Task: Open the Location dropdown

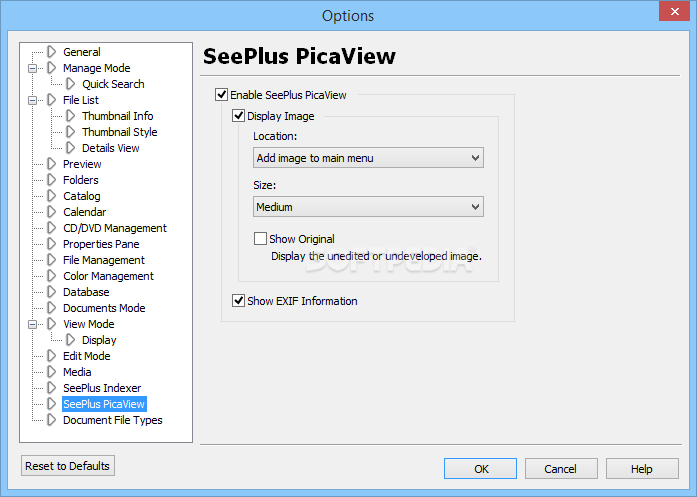Action: pos(368,158)
